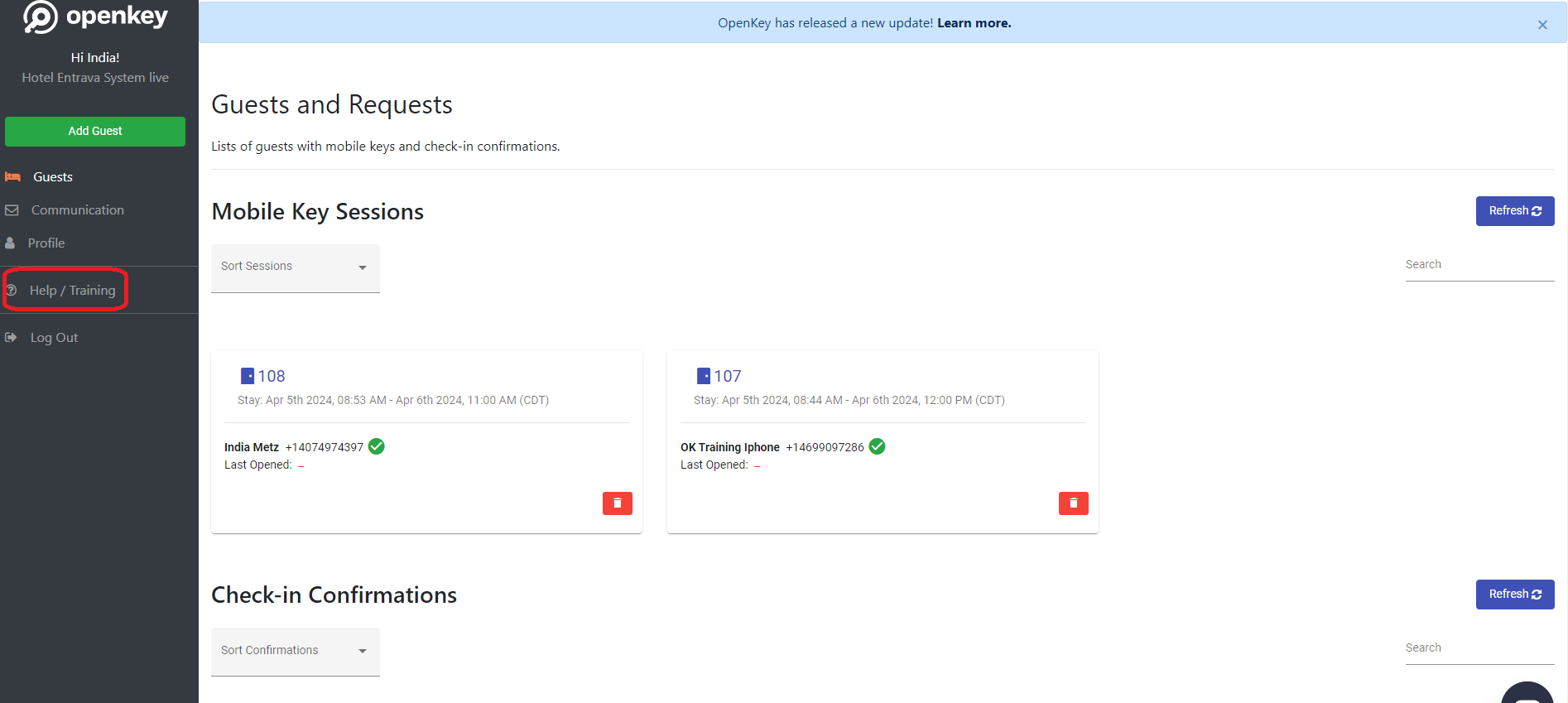Viewport: 1568px width, 703px height.
Task: Expand the Sort Confirmations dropdown
Action: point(296,652)
